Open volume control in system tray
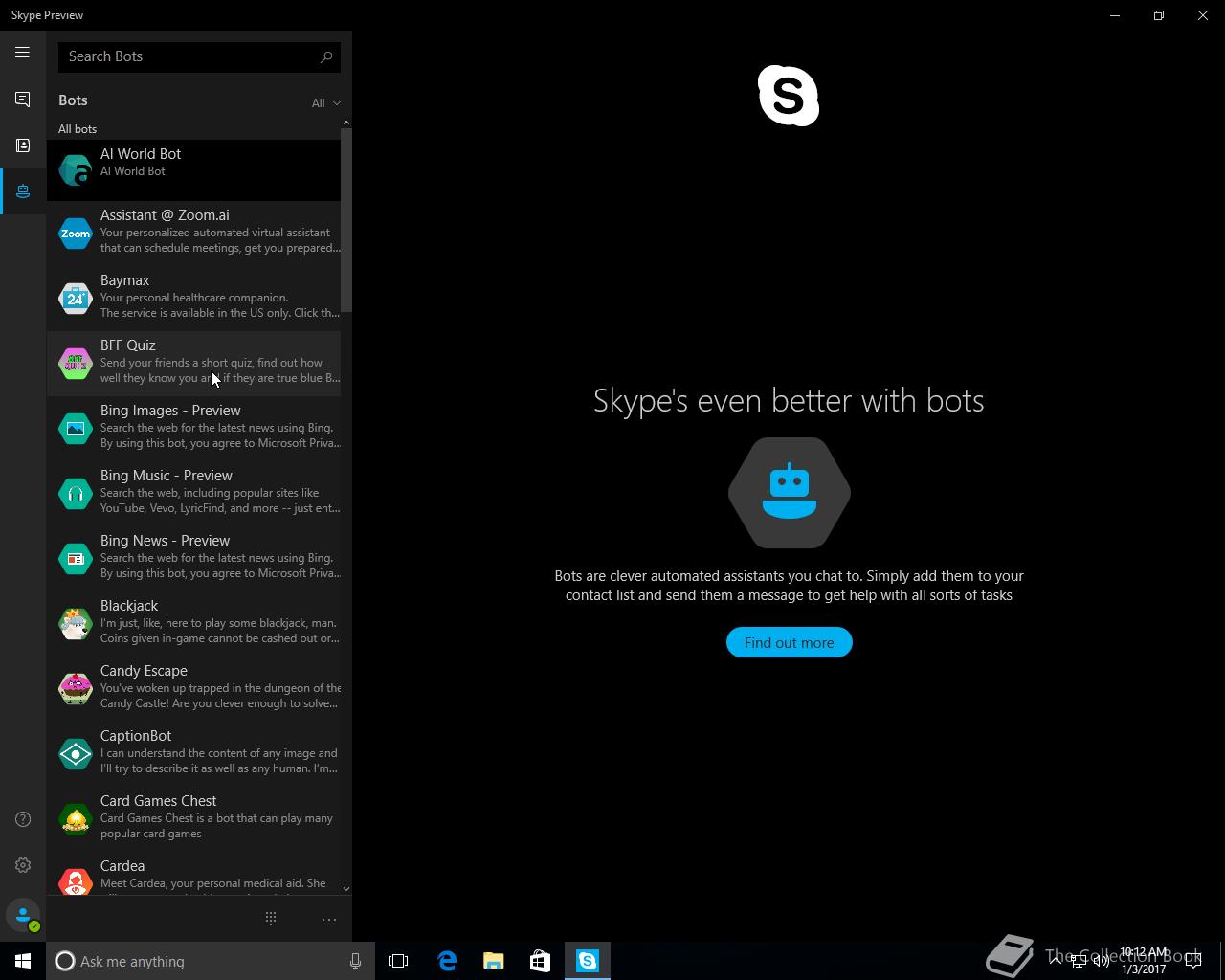Image resolution: width=1225 pixels, height=980 pixels. (1102, 961)
